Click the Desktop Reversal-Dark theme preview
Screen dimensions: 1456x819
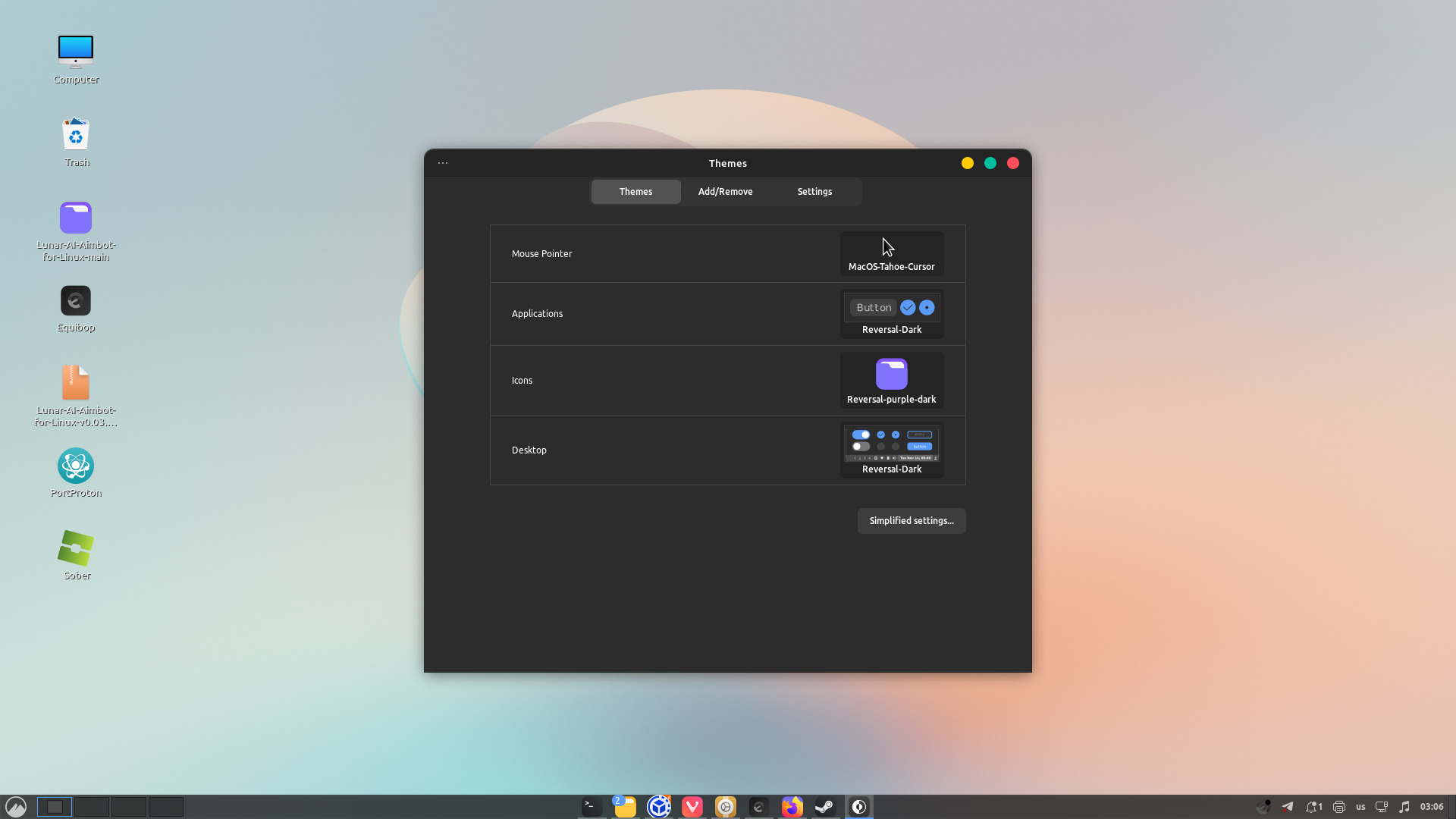pos(891,450)
